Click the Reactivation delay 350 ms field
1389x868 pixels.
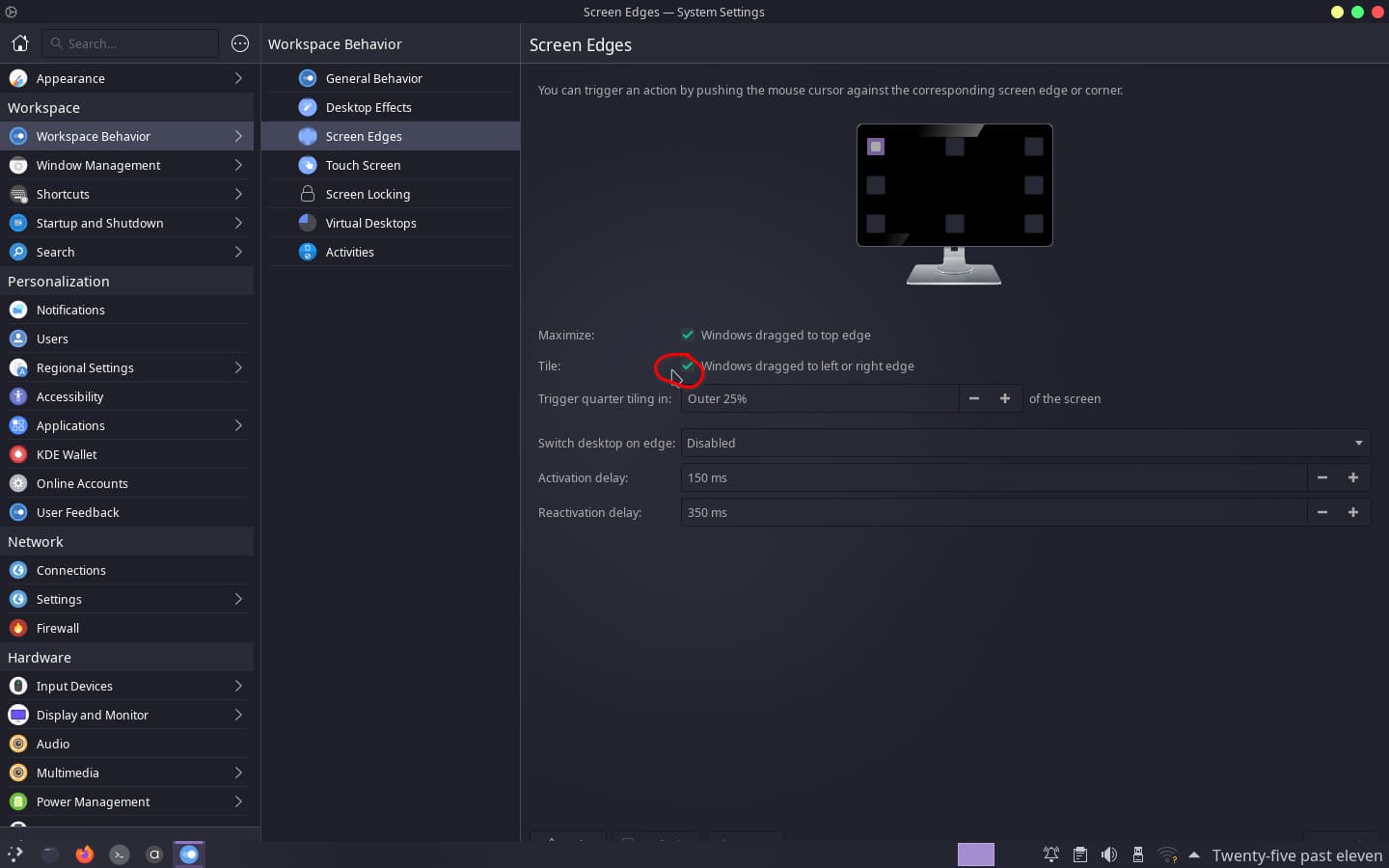coord(994,512)
